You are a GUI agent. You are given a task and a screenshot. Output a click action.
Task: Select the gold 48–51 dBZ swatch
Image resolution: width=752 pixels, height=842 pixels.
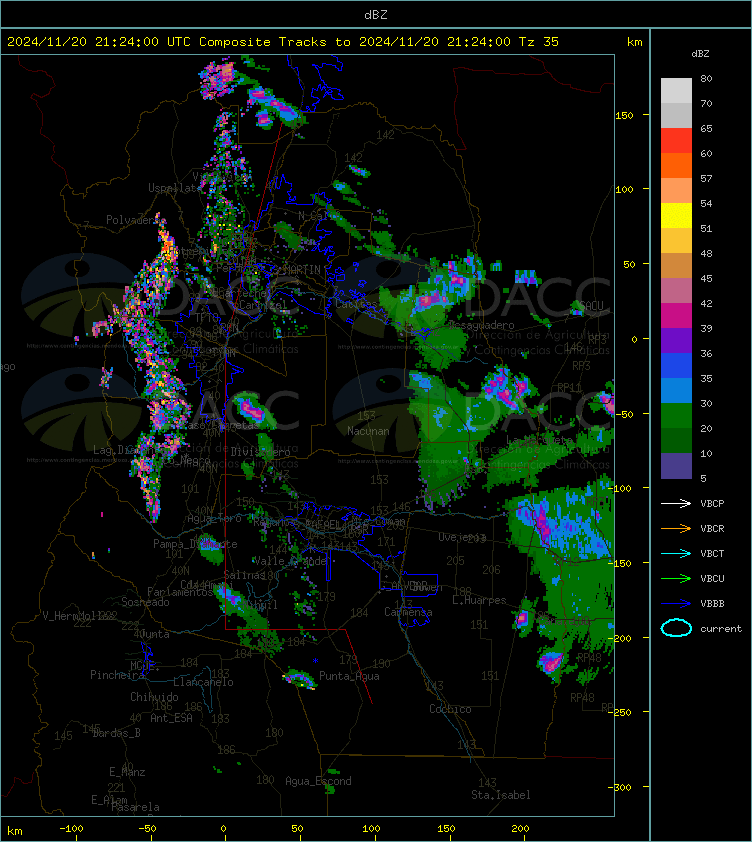(676, 241)
